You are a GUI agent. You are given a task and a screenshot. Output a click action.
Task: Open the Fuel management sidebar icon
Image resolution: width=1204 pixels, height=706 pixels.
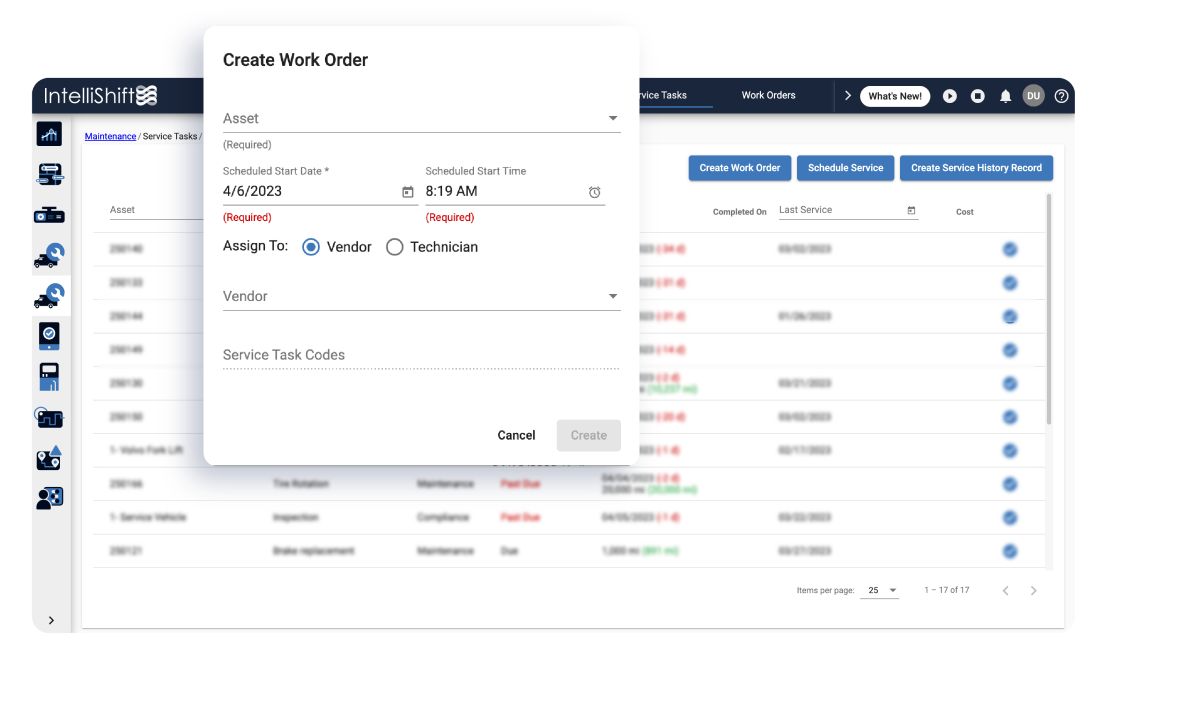49,376
